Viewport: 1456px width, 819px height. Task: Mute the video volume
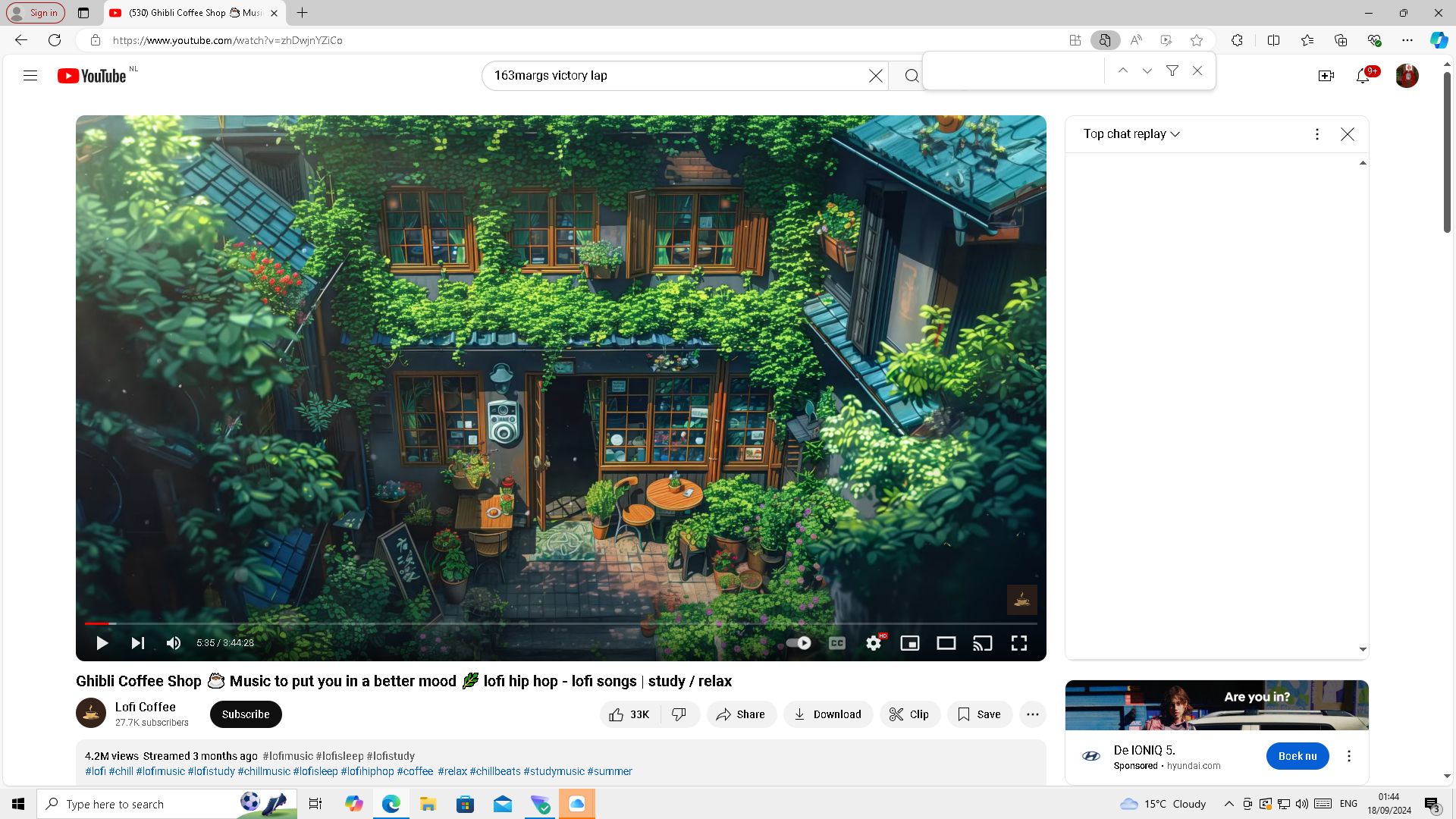(x=174, y=643)
